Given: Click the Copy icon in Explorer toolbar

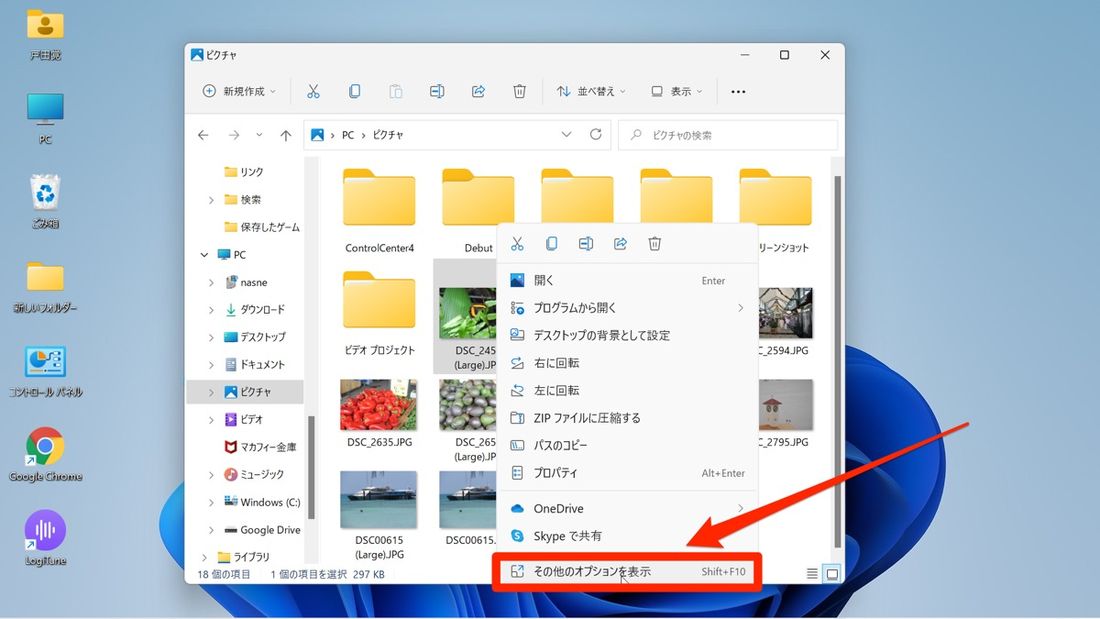Looking at the screenshot, I should tap(354, 91).
